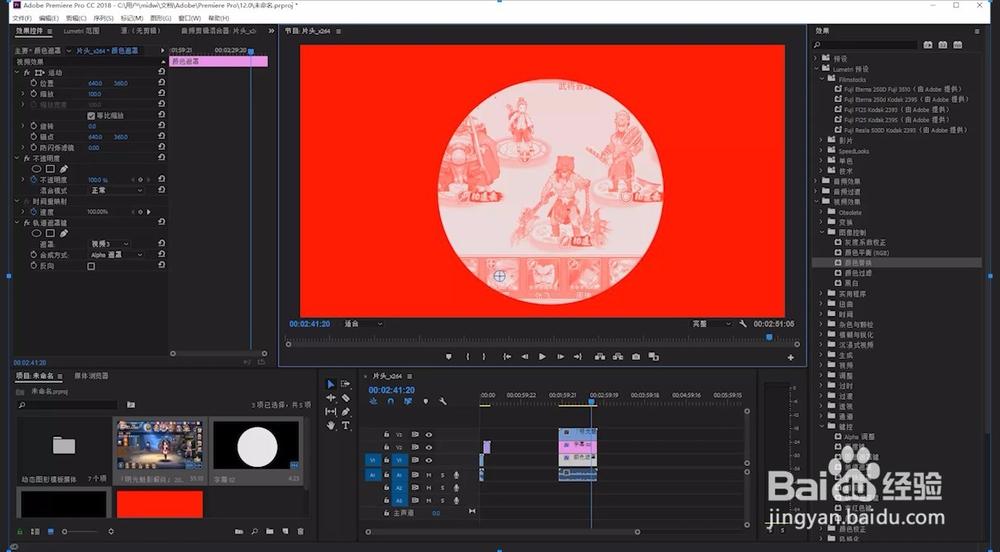Viewport: 1000px width, 552px height.
Task: Select the Selection arrow tool
Action: coord(330,384)
